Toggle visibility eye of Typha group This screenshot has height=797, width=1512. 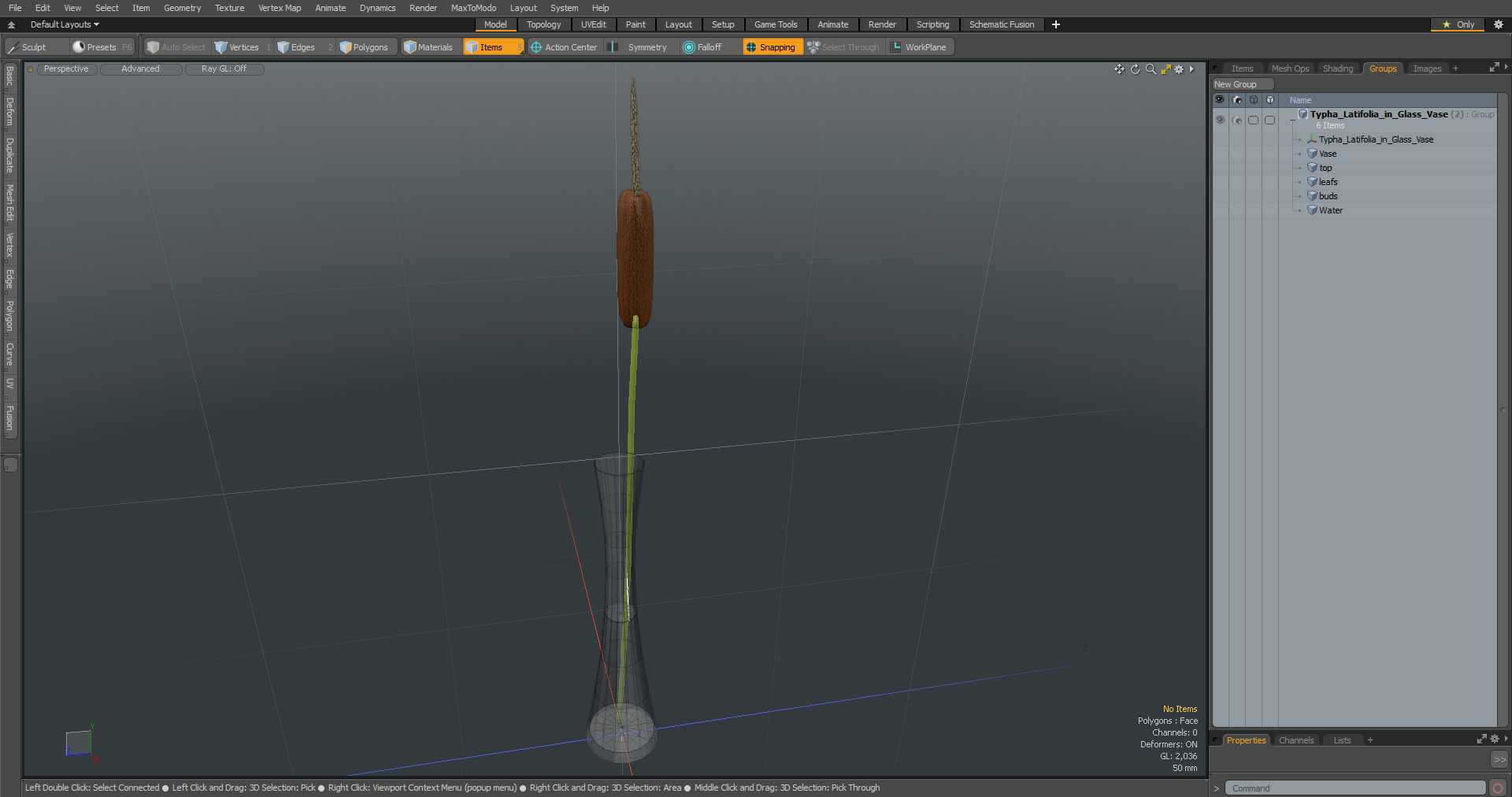tap(1220, 120)
